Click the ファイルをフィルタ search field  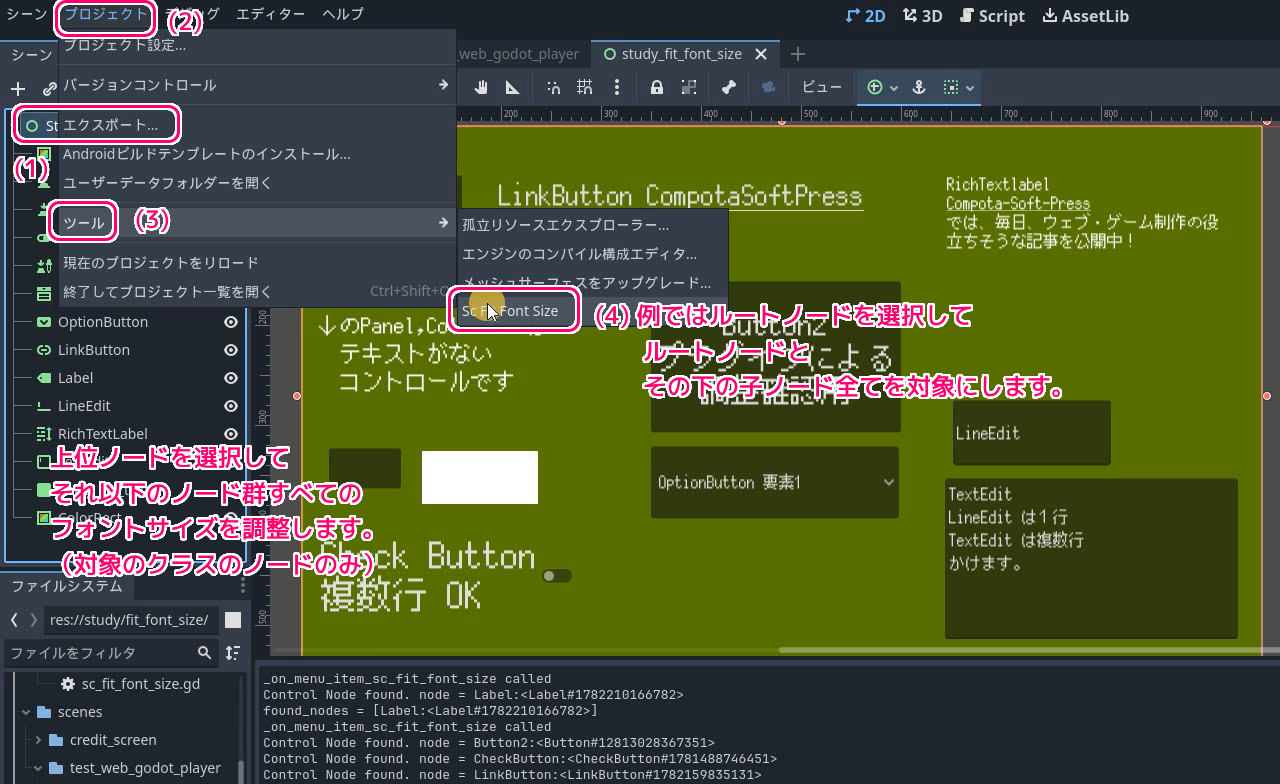click(110, 652)
